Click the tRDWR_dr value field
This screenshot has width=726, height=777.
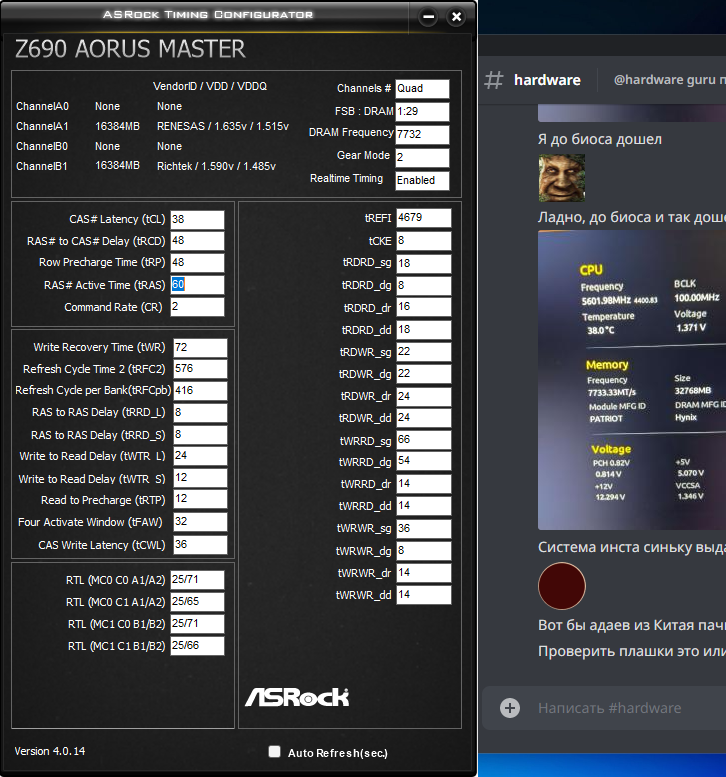[x=424, y=397]
